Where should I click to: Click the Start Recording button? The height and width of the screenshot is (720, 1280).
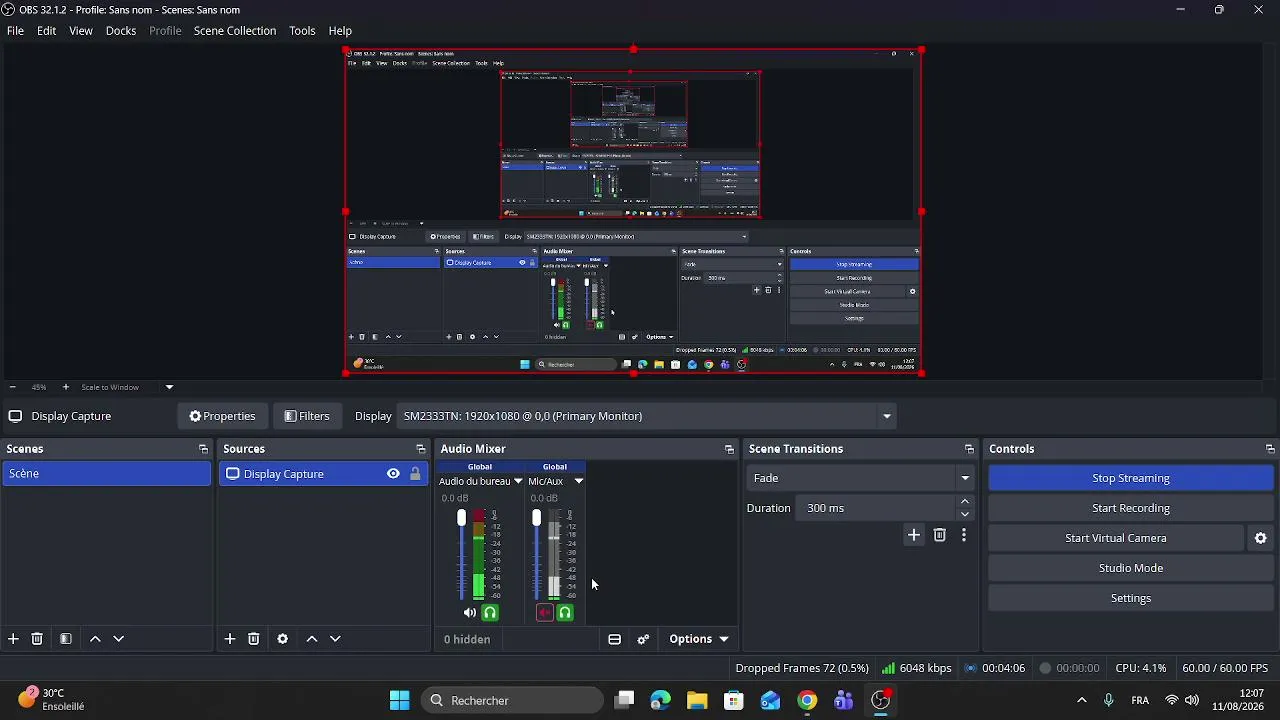click(x=1131, y=508)
